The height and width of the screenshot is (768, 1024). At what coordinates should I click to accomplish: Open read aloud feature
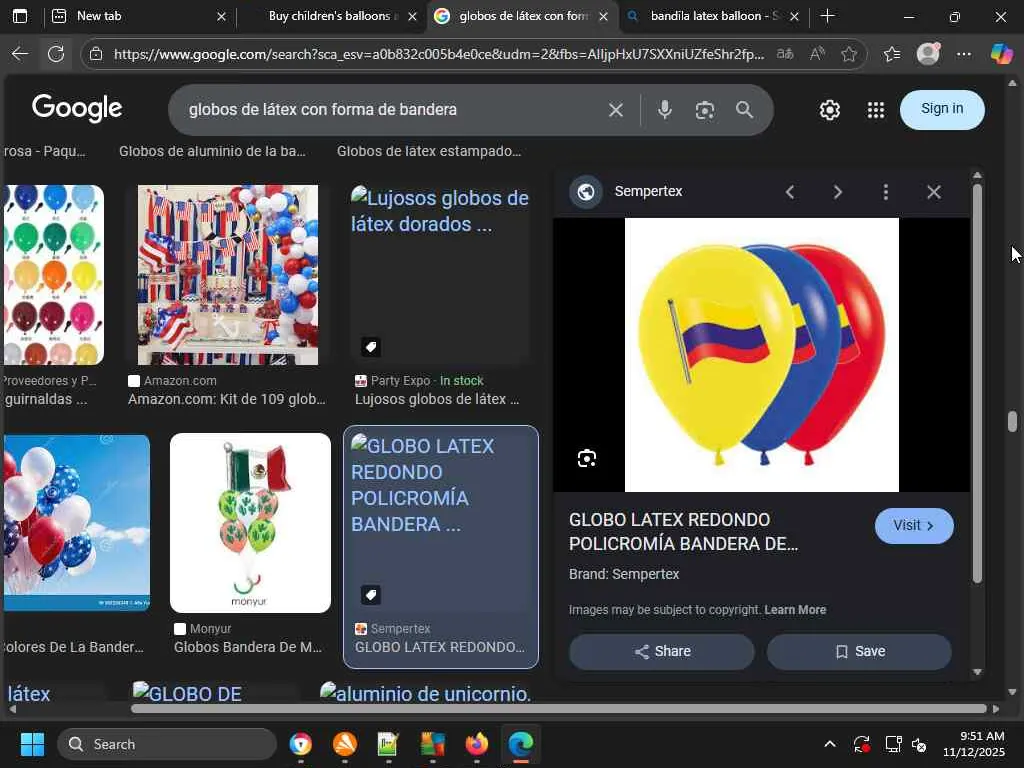click(x=817, y=54)
